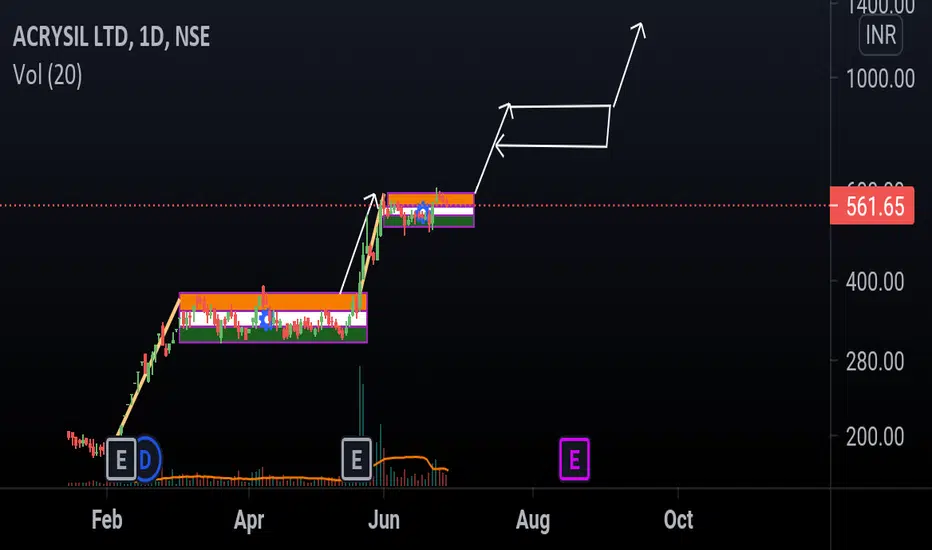Click the Vol (20) indicator label
932x550 pixels.
tap(48, 75)
